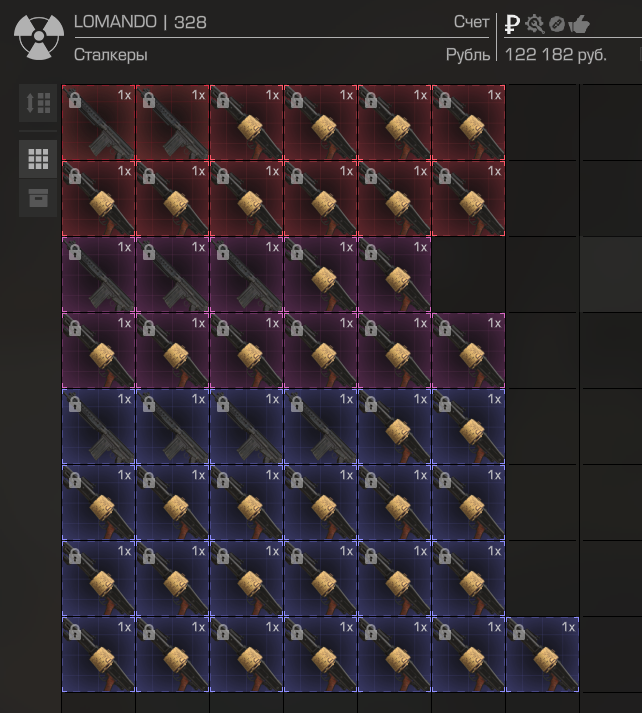The width and height of the screenshot is (642, 713).
Task: Click the gear with magnifier icon
Action: point(535,24)
